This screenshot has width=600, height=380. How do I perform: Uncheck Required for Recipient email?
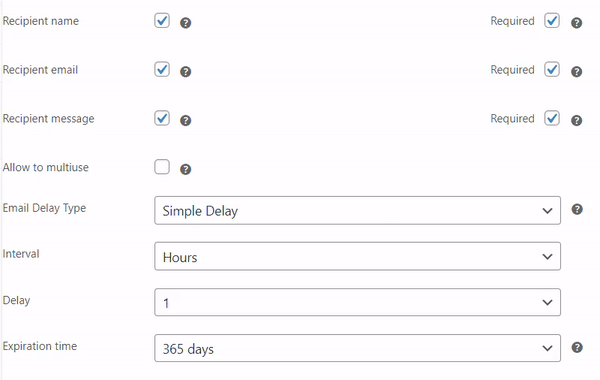[x=552, y=69]
